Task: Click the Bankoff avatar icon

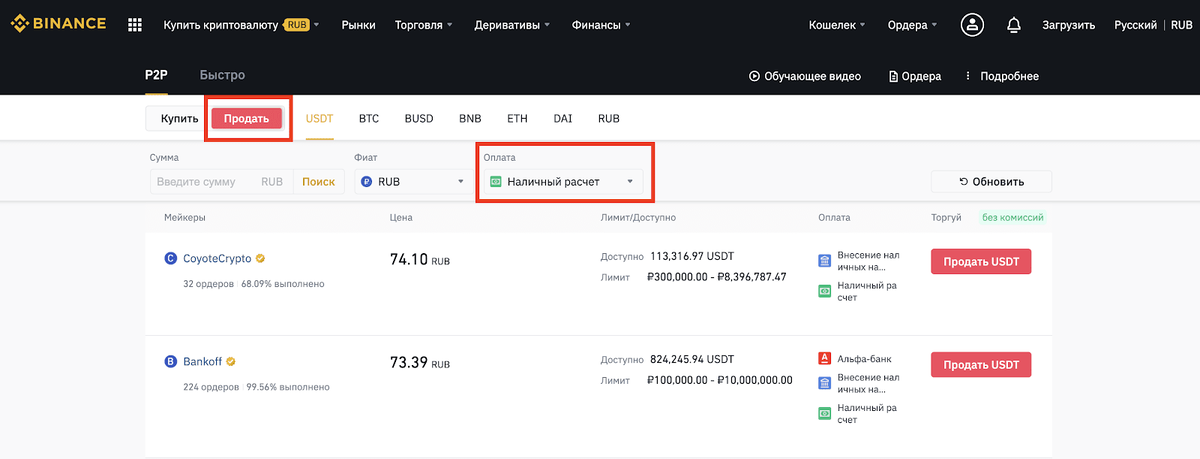Action: pos(170,361)
